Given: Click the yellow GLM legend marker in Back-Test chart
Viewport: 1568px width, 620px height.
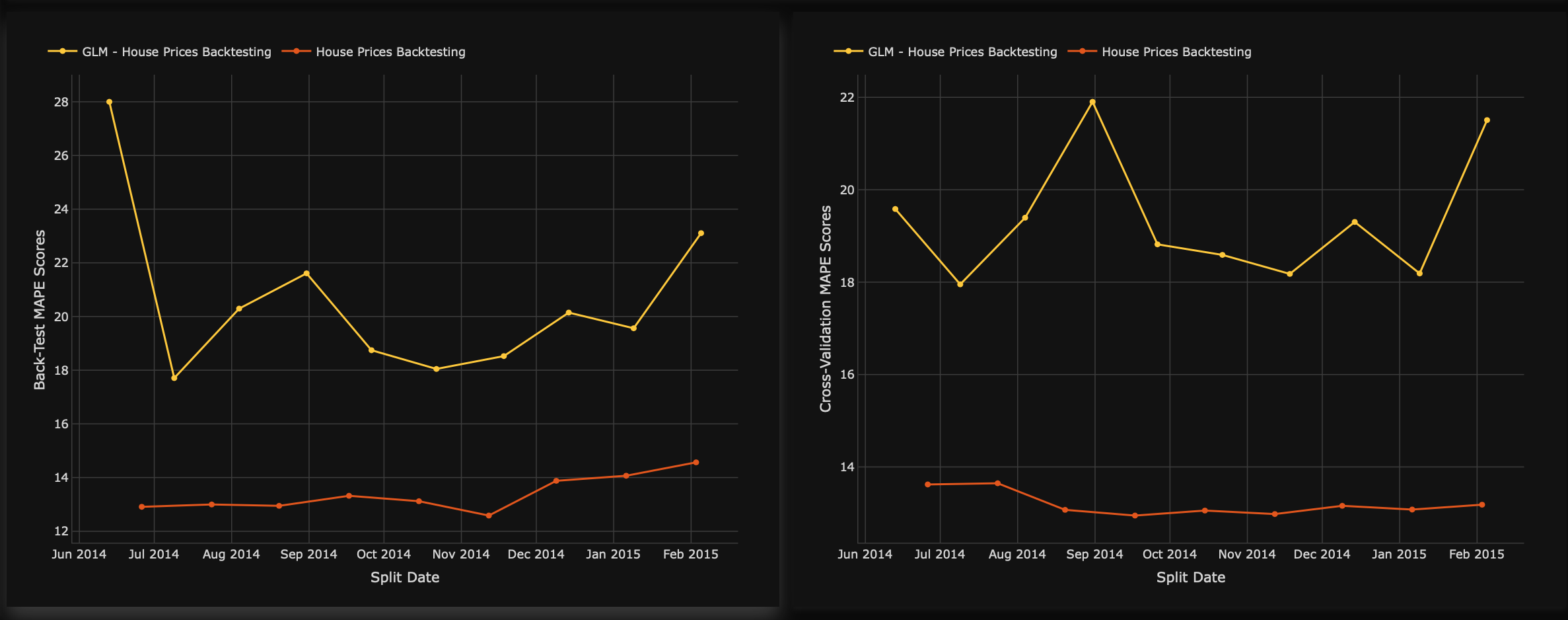Looking at the screenshot, I should 63,51.
